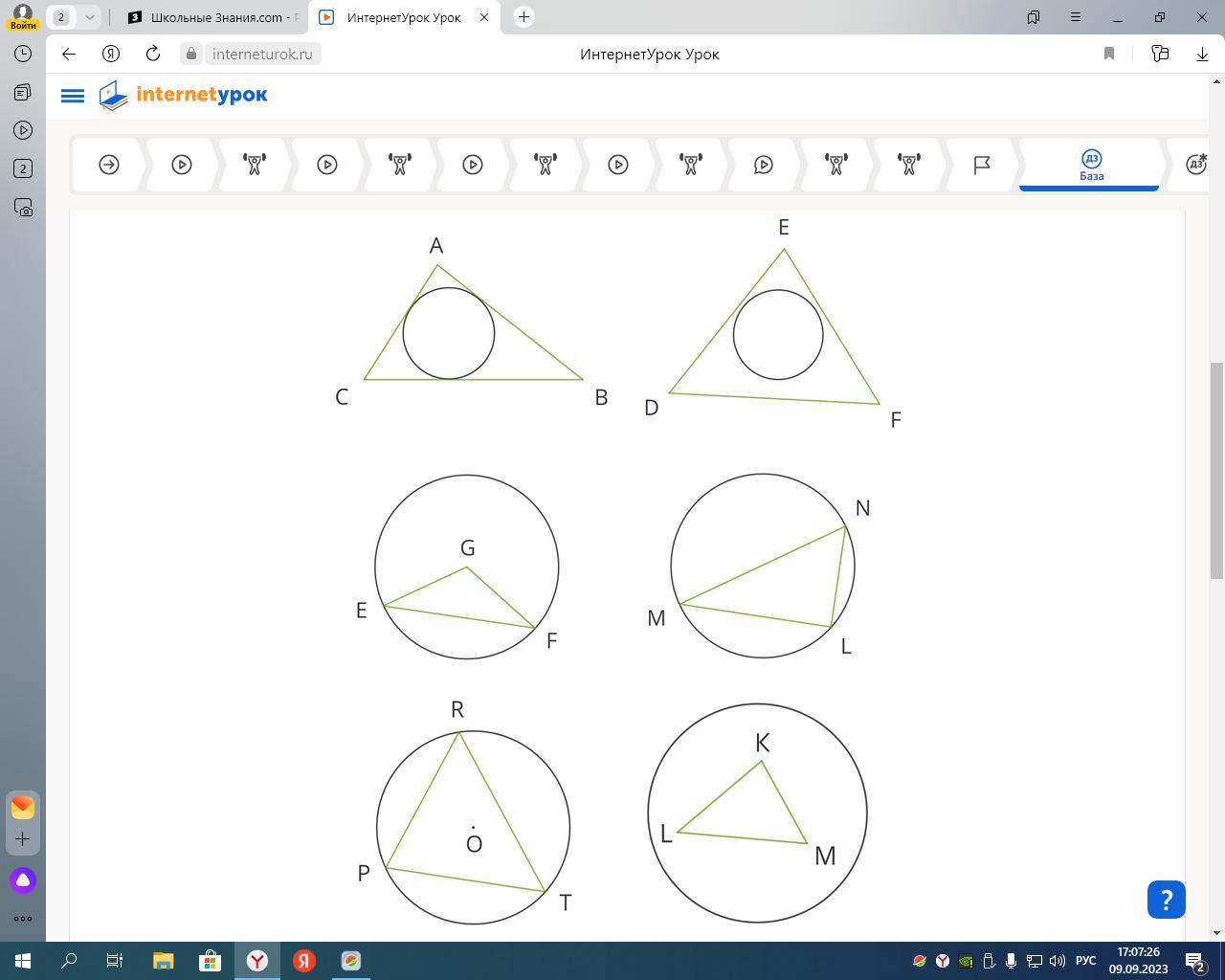Open the network tray icon

point(1035,961)
